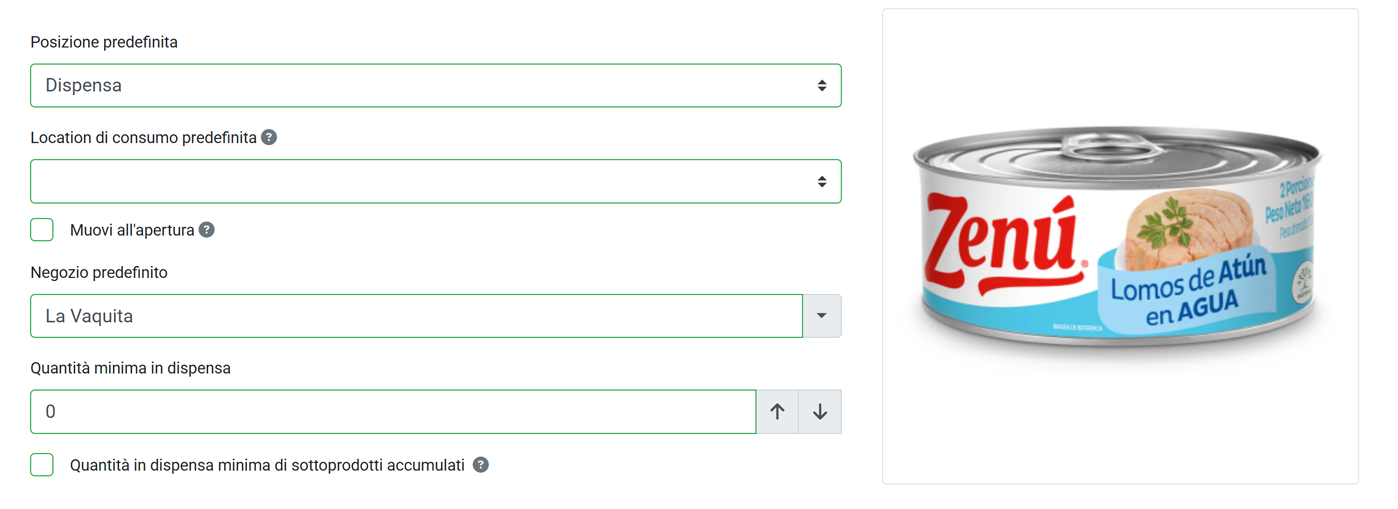
Task: Click the up-down arrows icon on Dispensa select
Action: 822,86
